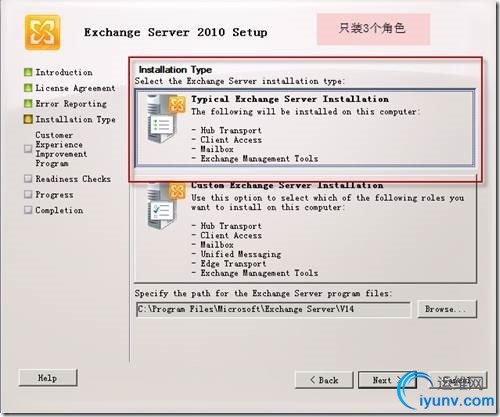Go Back to previous step
This screenshot has height=417, width=500.
coord(324,380)
